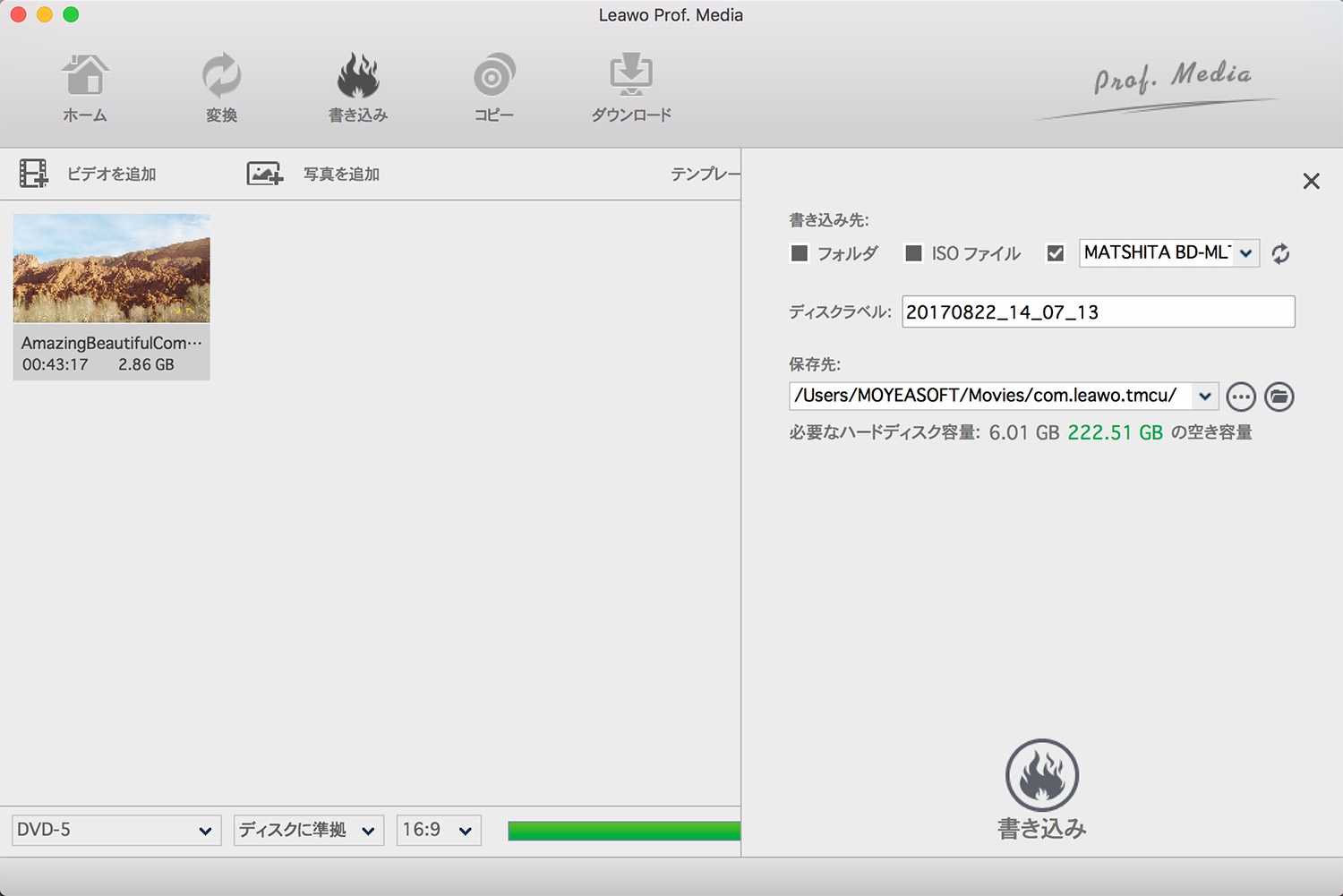
Task: Select the AmazingBeautifulCom video thumbnail
Action: [112, 268]
